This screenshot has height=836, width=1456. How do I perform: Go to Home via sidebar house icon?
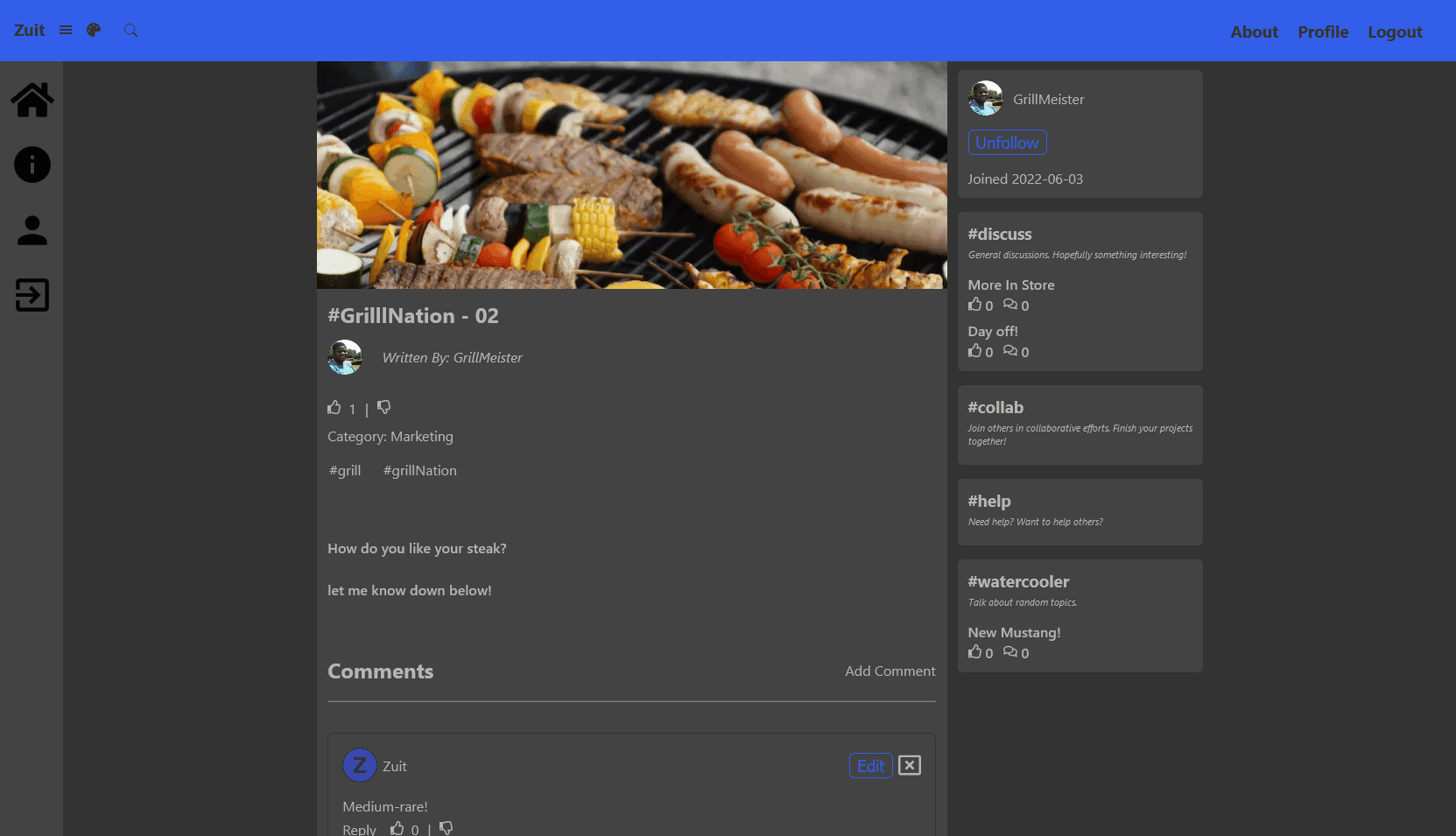(x=32, y=100)
